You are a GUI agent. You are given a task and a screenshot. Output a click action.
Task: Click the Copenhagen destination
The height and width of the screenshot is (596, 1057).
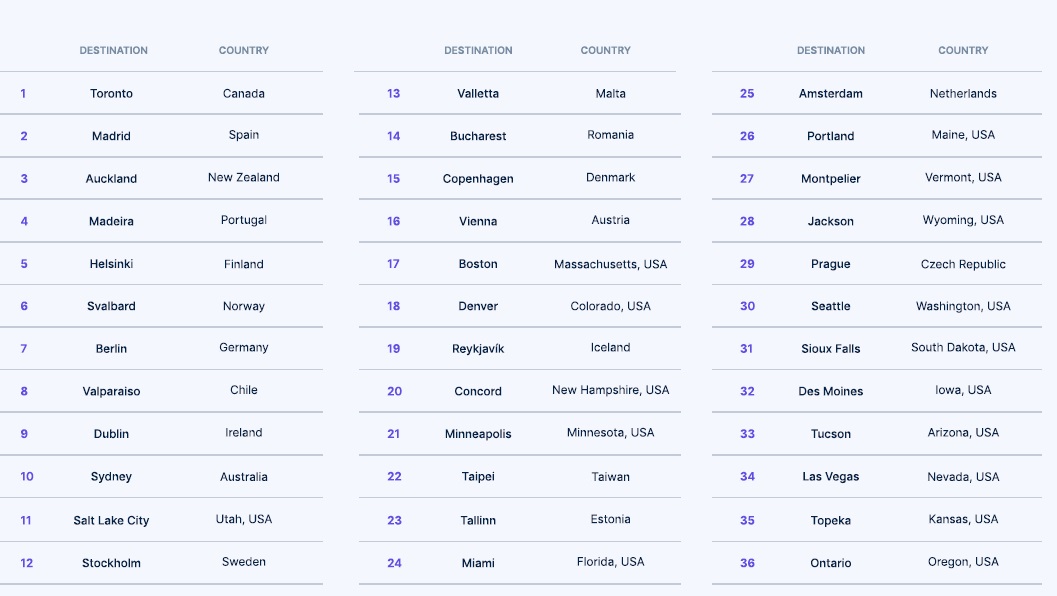[478, 179]
